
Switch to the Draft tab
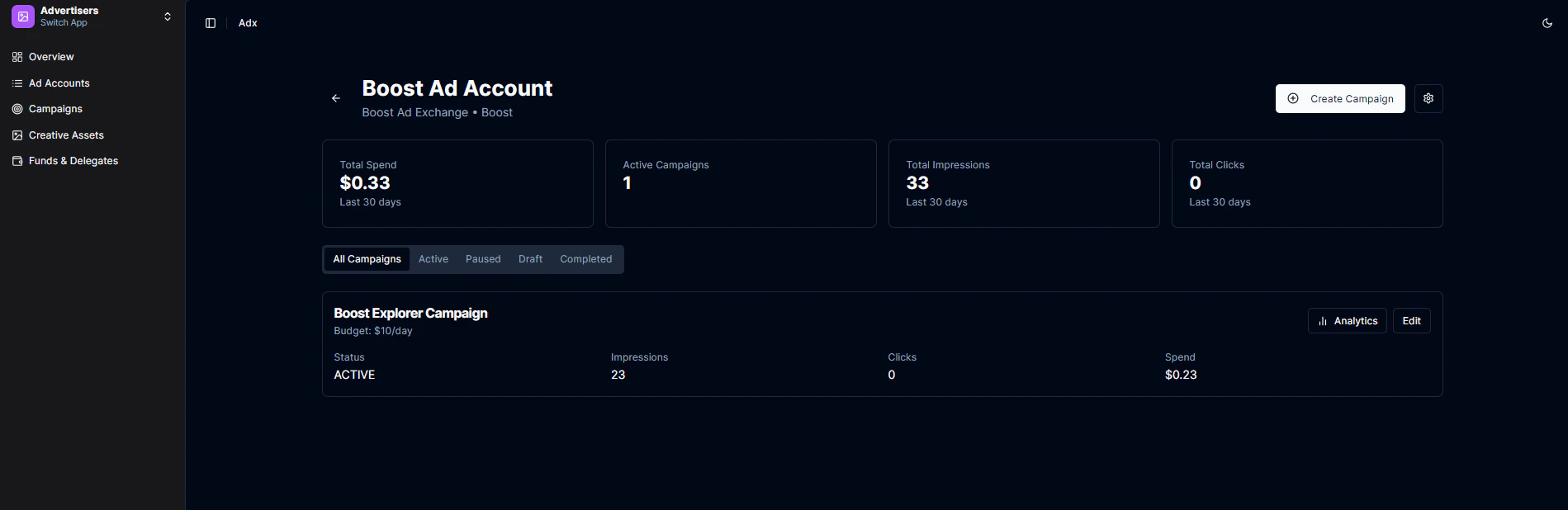(x=530, y=259)
